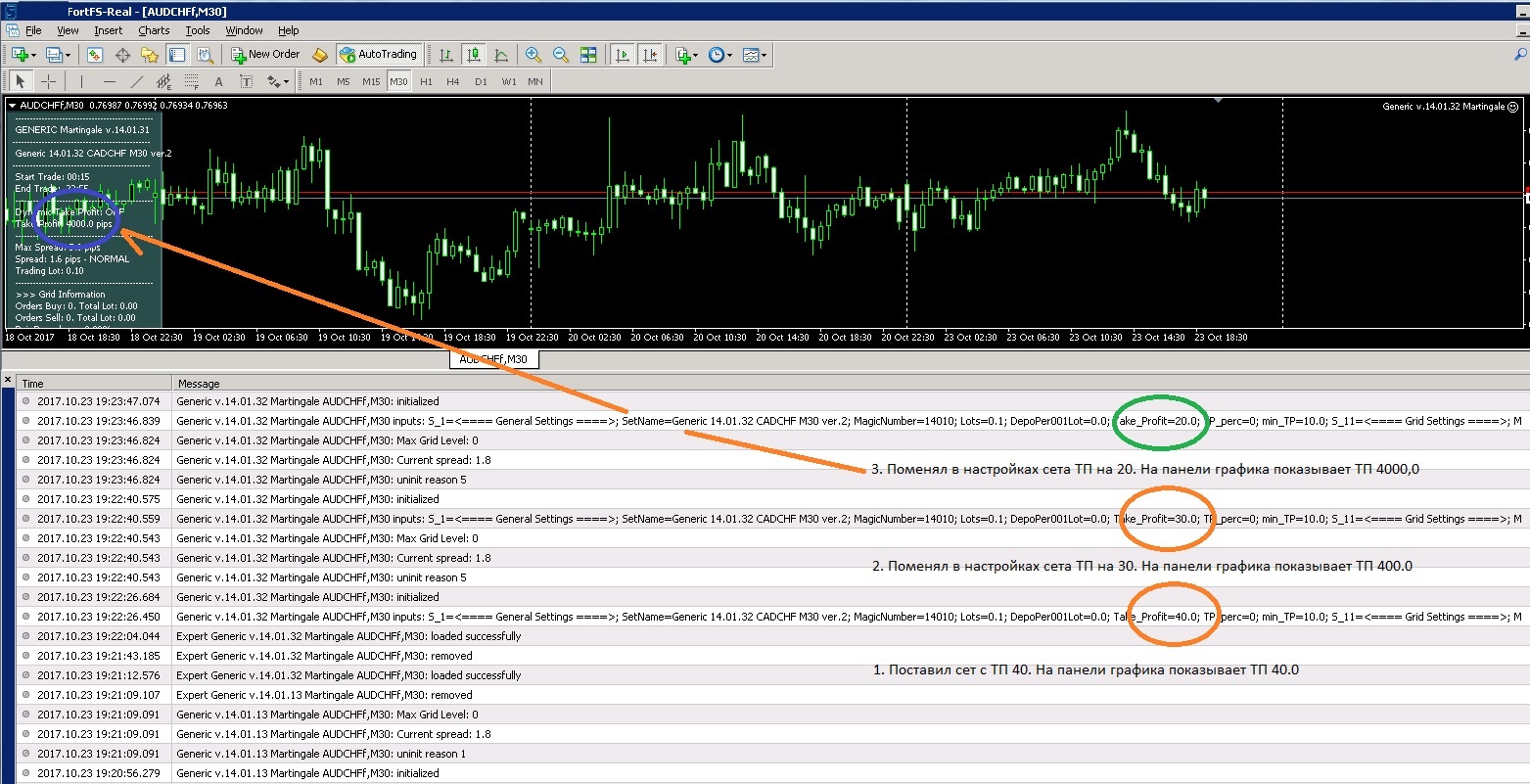The height and width of the screenshot is (784, 1530).
Task: Draw Fibonacci retracement
Action: [192, 81]
